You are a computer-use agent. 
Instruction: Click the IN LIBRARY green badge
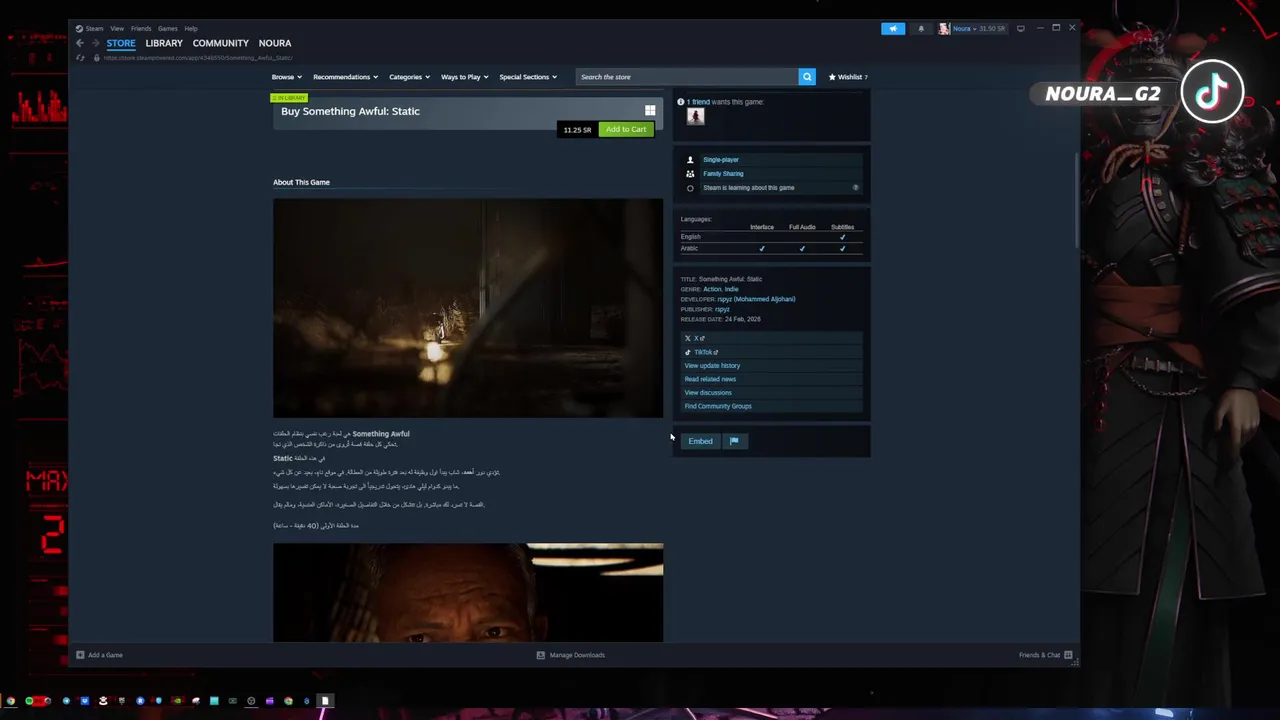point(289,98)
